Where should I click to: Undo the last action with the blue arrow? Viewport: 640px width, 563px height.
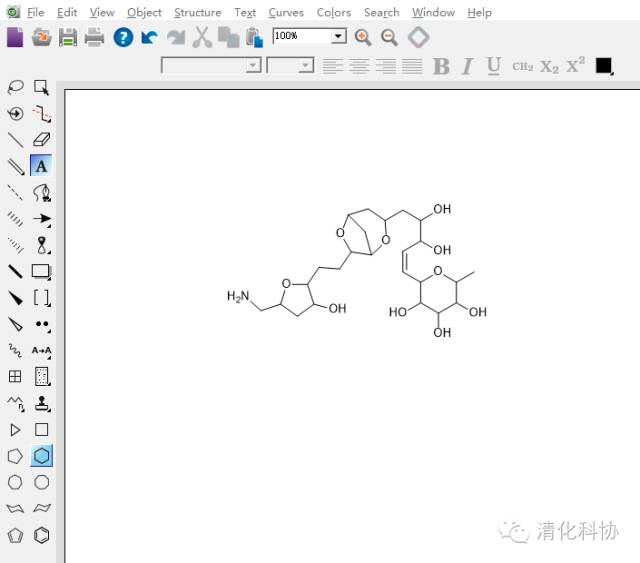click(149, 38)
